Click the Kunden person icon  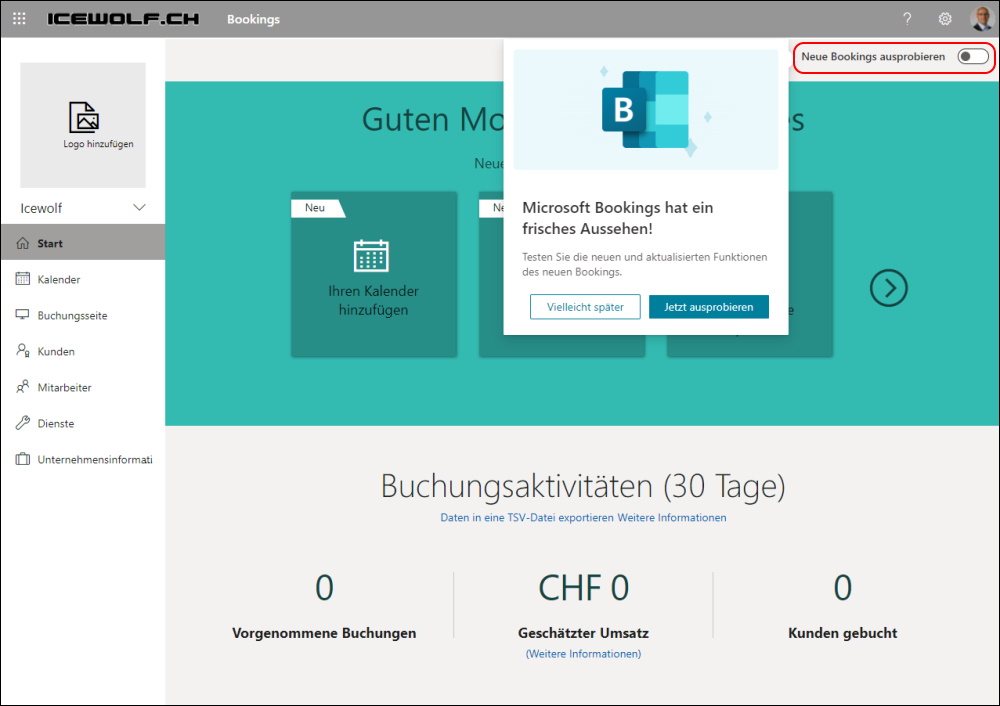tap(23, 351)
